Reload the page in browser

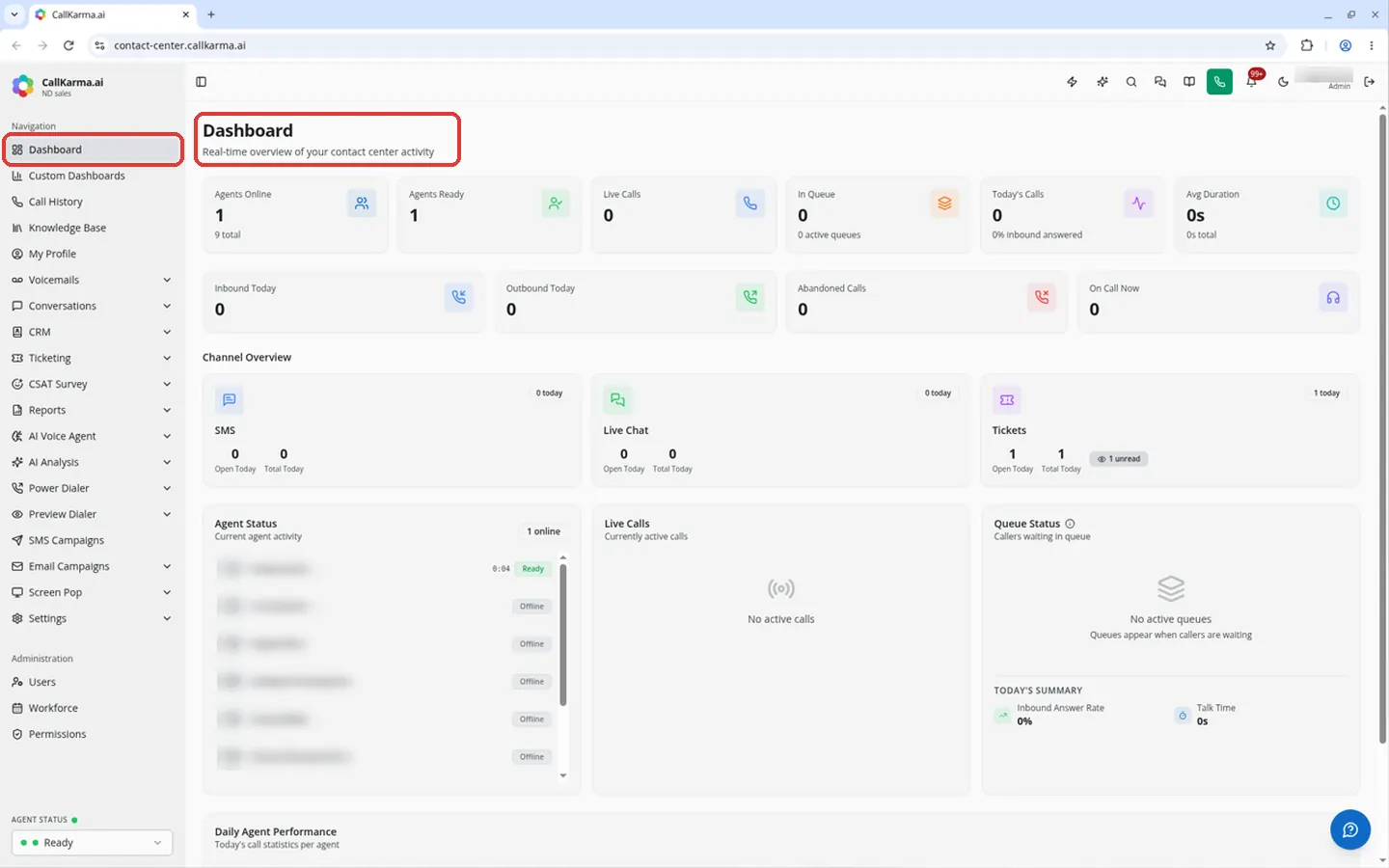click(68, 45)
